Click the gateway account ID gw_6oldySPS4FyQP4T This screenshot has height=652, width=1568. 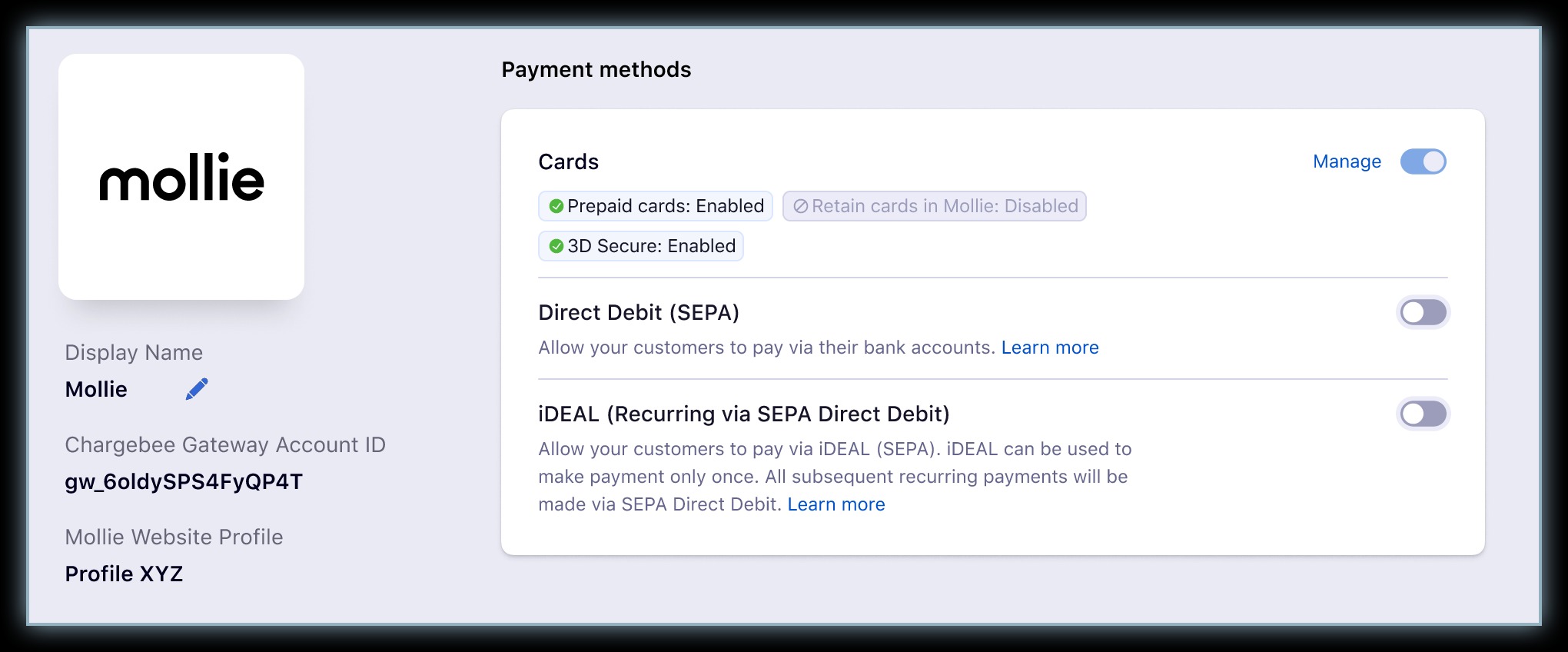point(184,482)
